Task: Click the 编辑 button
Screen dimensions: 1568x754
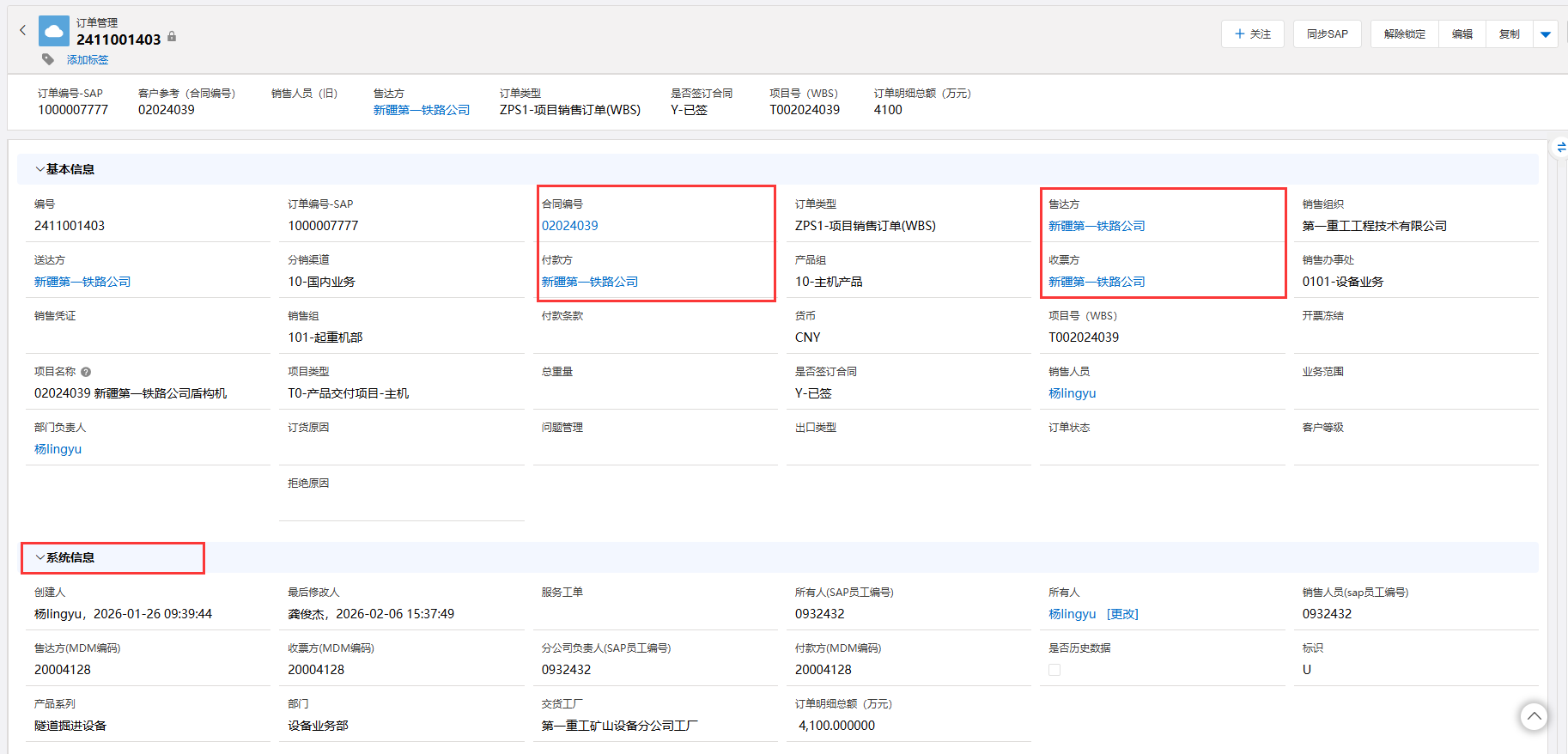Action: (1462, 34)
